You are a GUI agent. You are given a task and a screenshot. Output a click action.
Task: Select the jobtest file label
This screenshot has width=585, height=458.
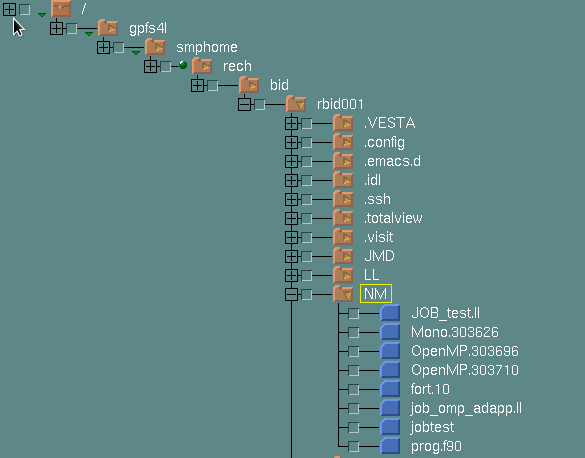pos(432,427)
